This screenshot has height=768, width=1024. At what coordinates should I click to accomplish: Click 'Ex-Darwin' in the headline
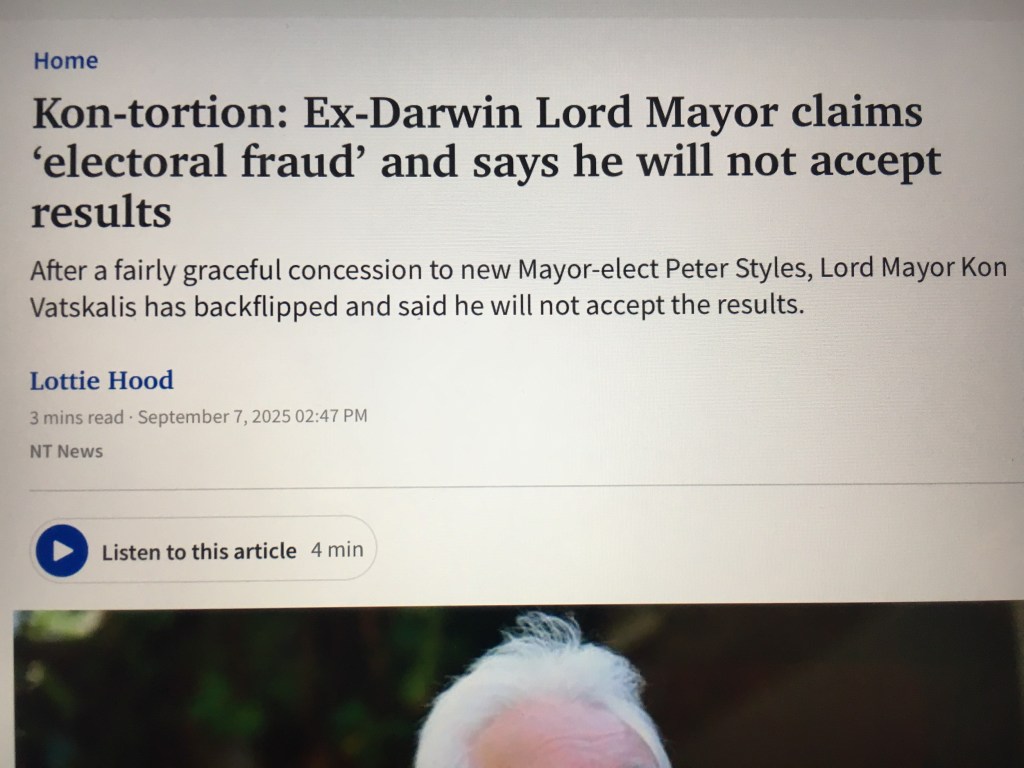412,112
